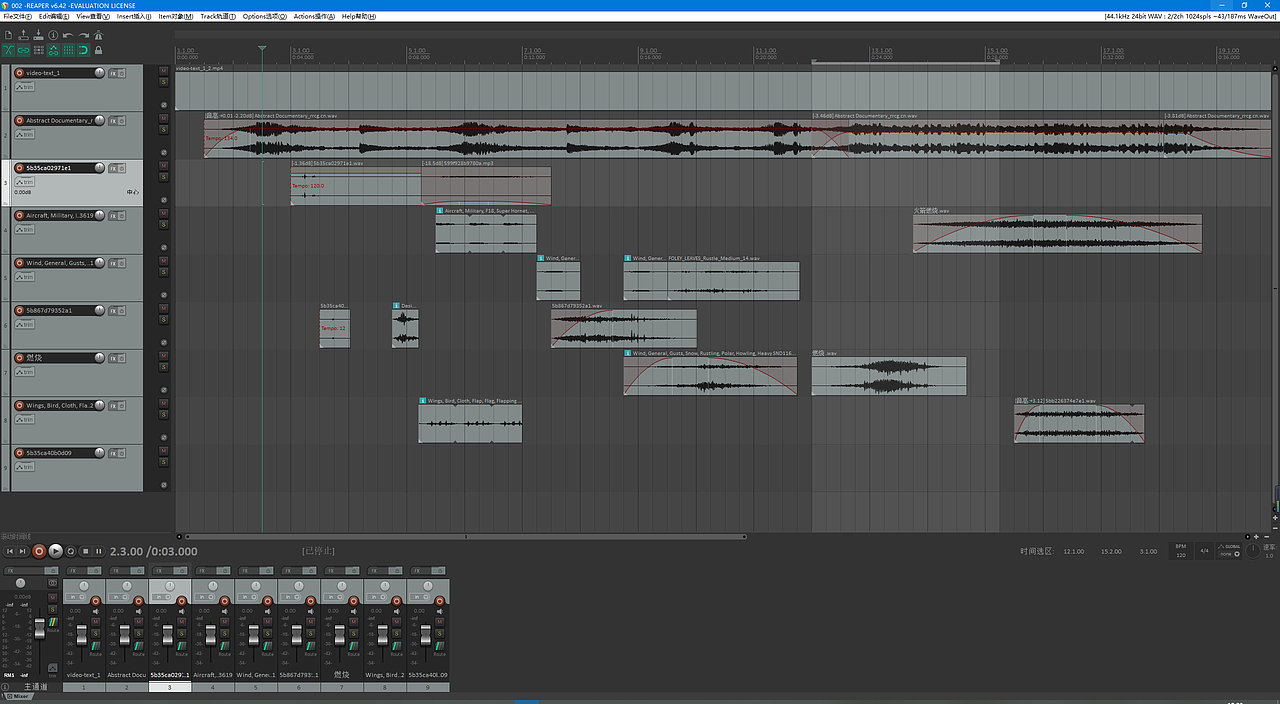Click the playback rate knob

[x=1253, y=550]
